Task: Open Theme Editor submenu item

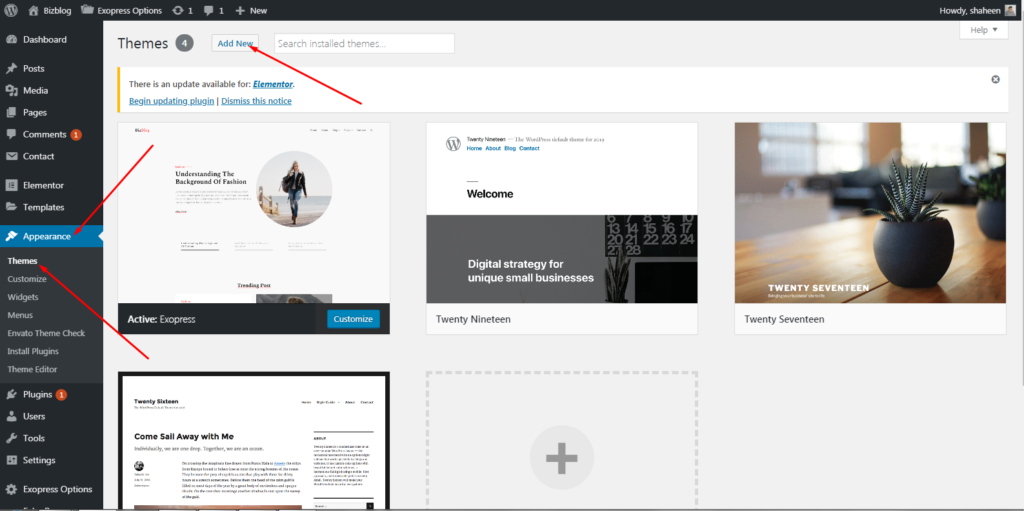Action: 33,369
